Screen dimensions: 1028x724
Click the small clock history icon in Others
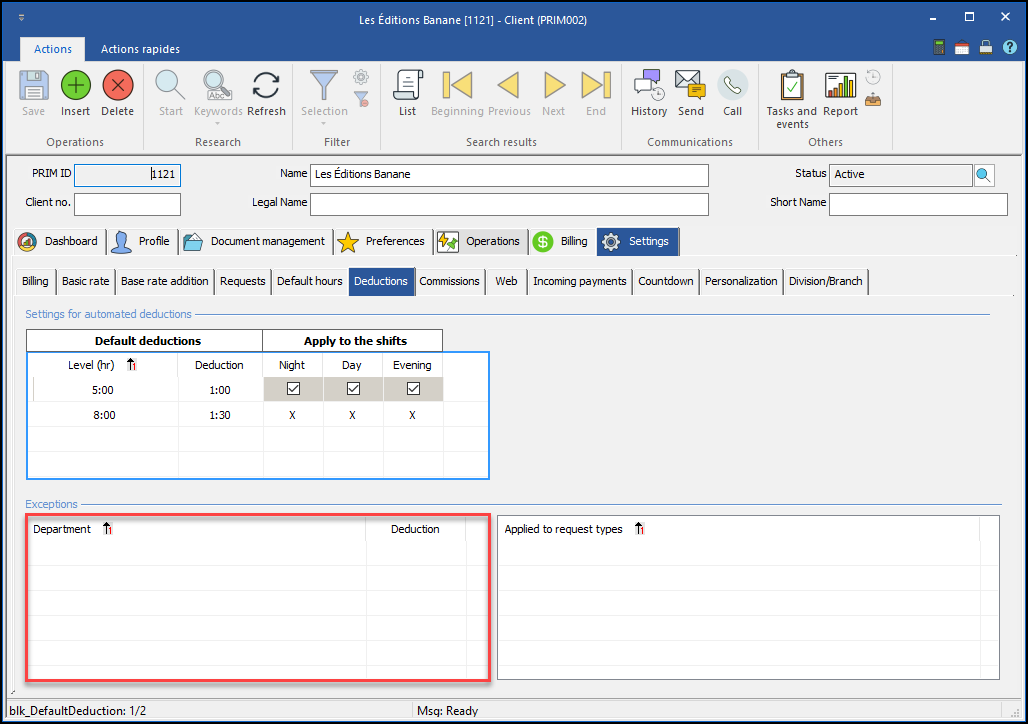[873, 77]
